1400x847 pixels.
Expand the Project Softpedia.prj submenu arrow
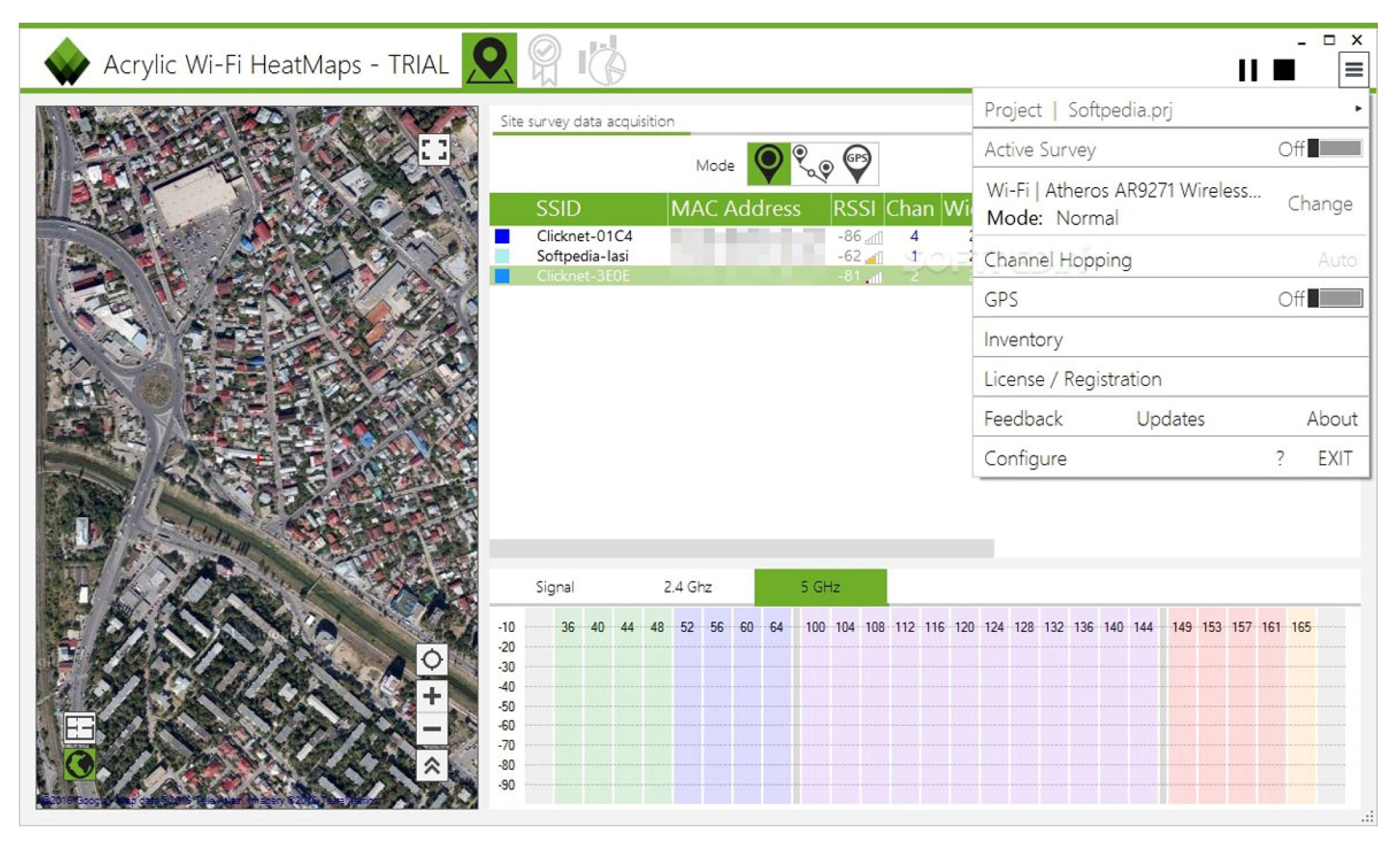tap(1357, 108)
